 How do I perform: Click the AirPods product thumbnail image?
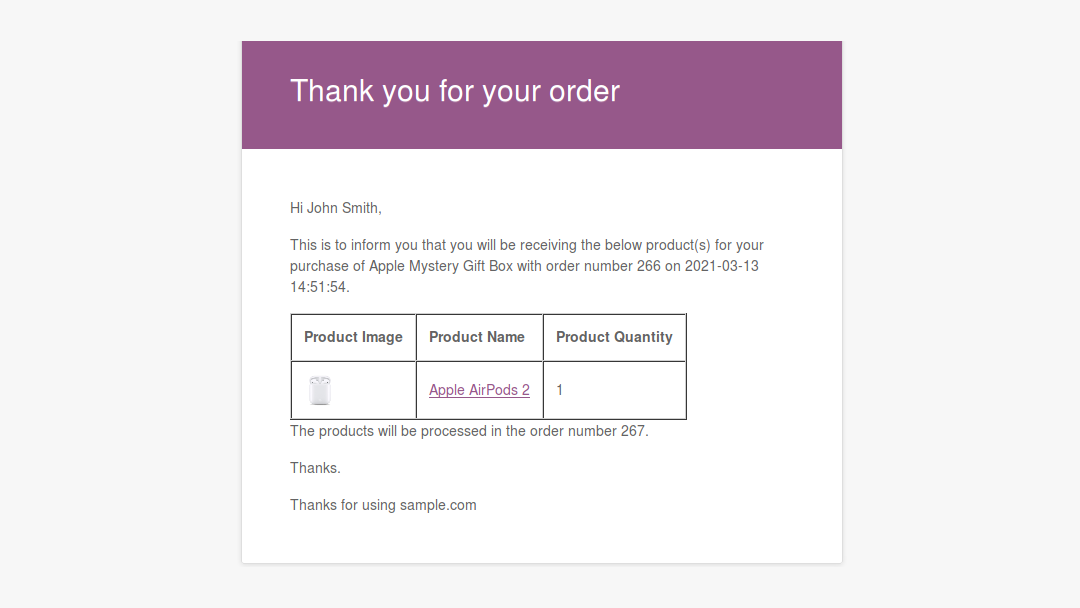(x=320, y=390)
